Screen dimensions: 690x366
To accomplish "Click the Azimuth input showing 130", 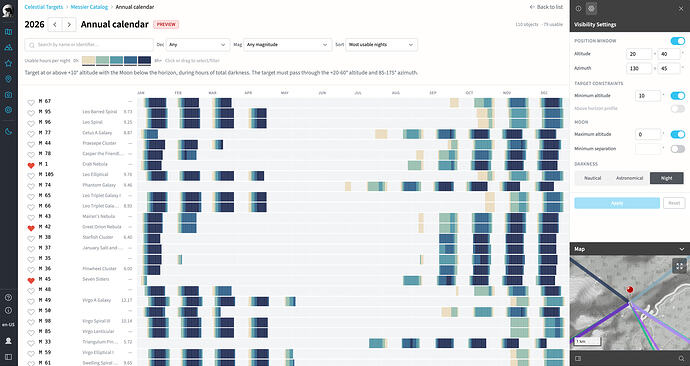I will [x=639, y=68].
